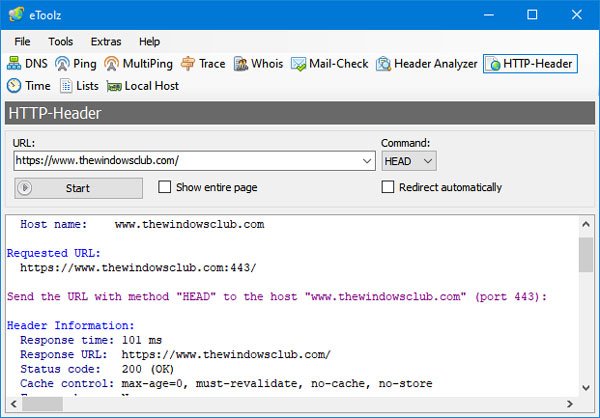Select the HTTP-Header tool
The width and height of the screenshot is (600, 418).
pyautogui.click(x=530, y=64)
